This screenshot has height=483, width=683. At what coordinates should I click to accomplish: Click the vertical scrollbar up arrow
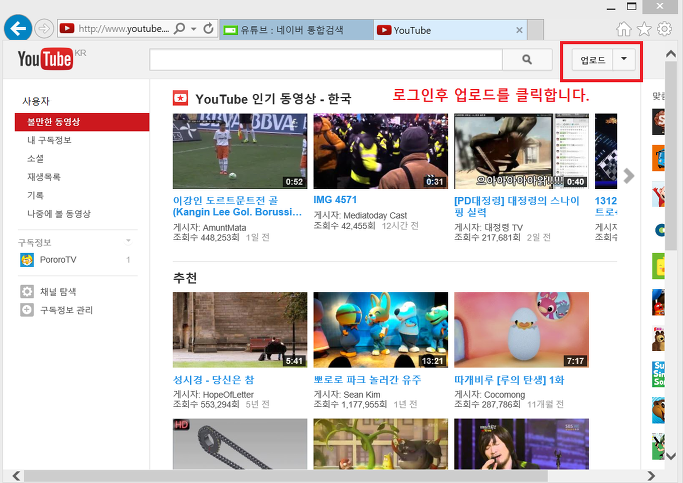click(x=671, y=54)
